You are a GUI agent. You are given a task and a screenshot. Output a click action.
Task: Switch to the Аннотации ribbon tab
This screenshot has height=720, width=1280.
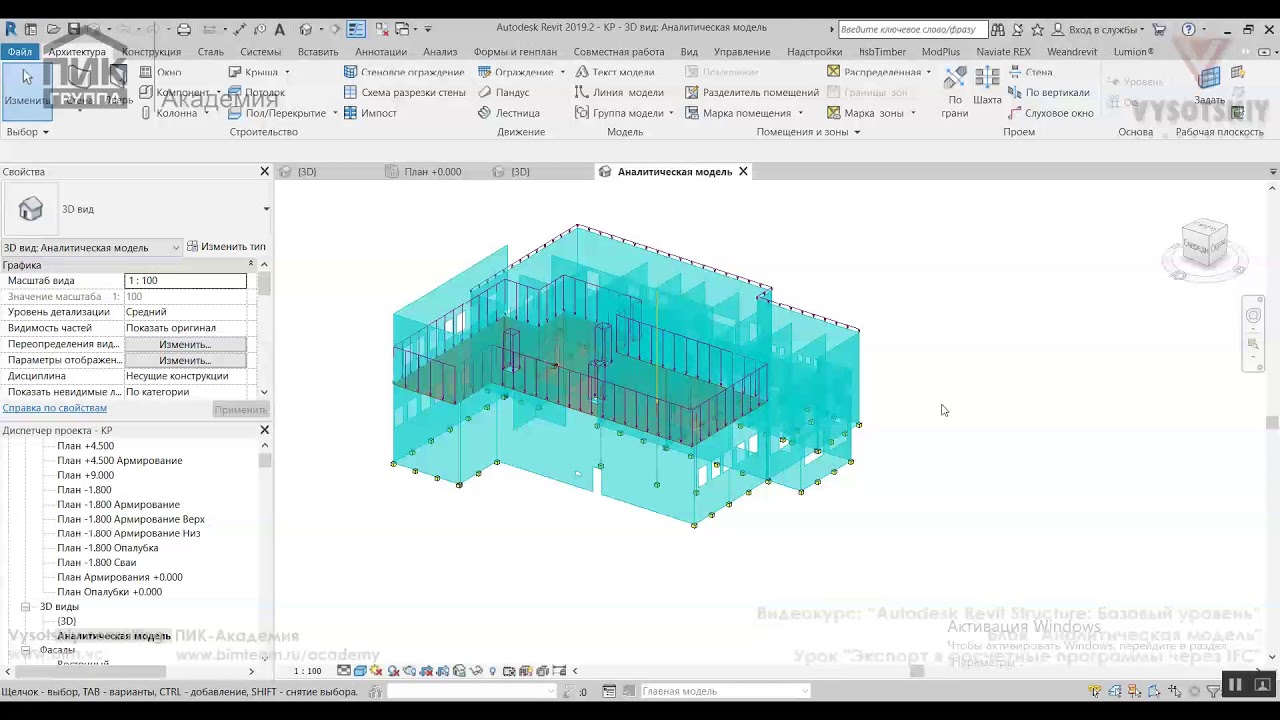tap(381, 52)
